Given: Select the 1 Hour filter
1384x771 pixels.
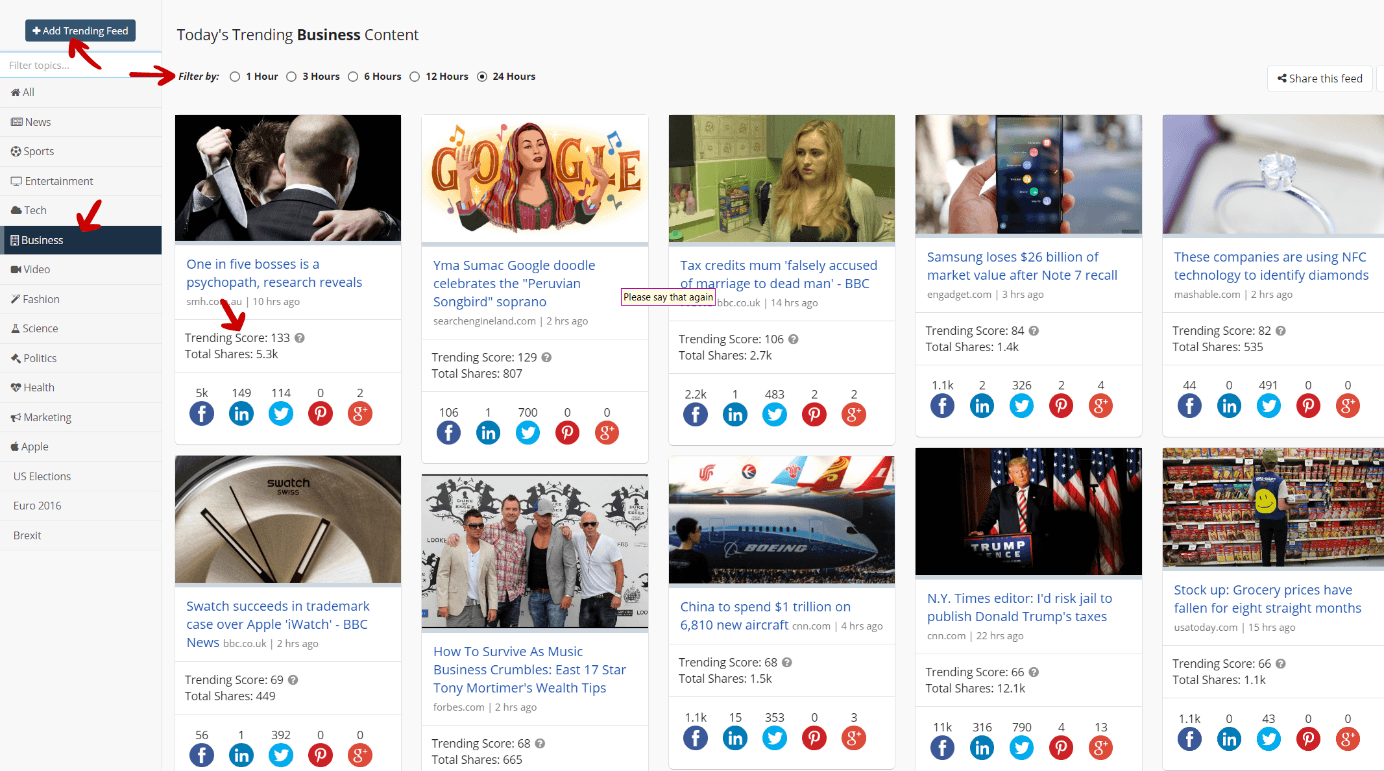Looking at the screenshot, I should (x=235, y=76).
